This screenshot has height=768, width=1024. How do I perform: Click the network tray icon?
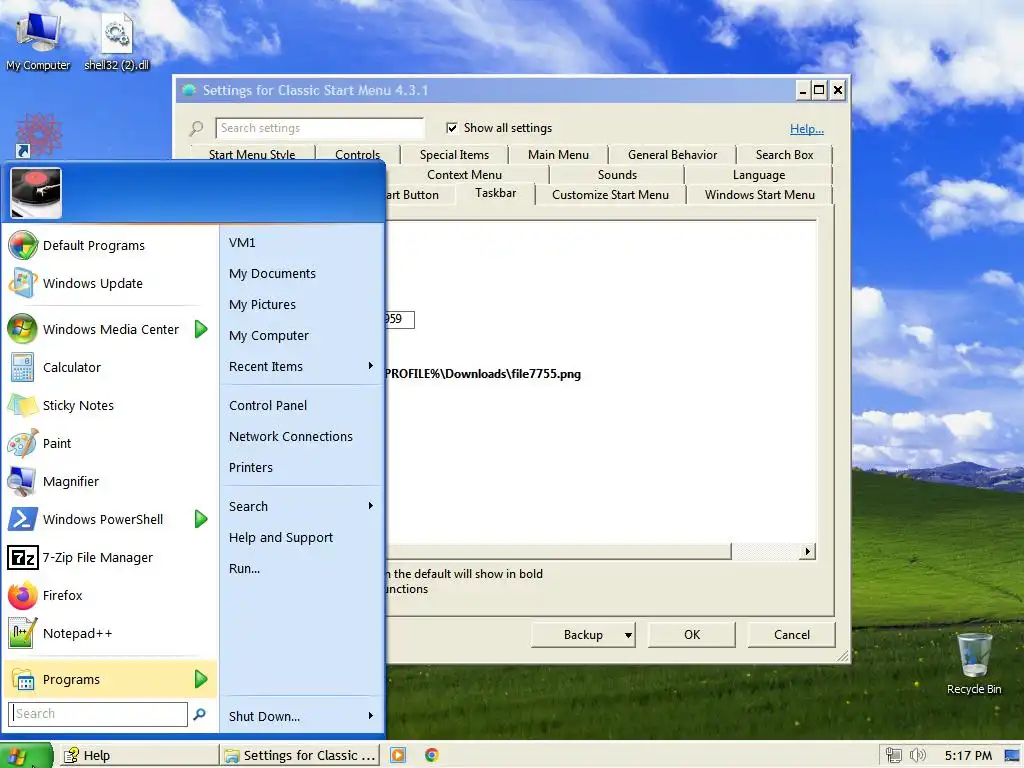click(x=893, y=756)
